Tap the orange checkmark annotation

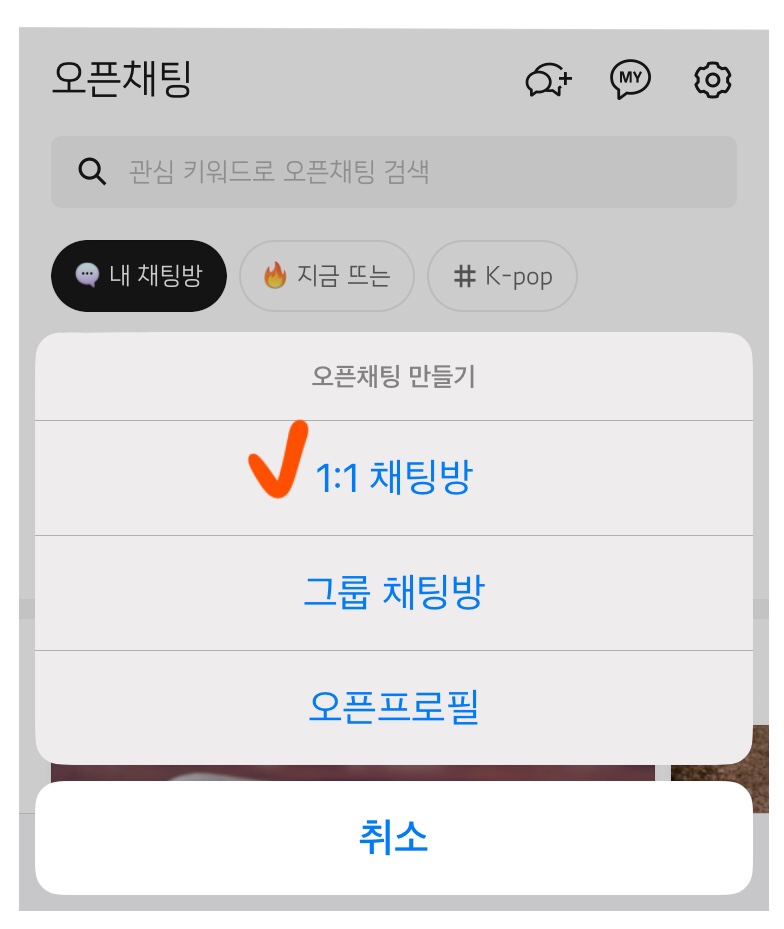279,460
